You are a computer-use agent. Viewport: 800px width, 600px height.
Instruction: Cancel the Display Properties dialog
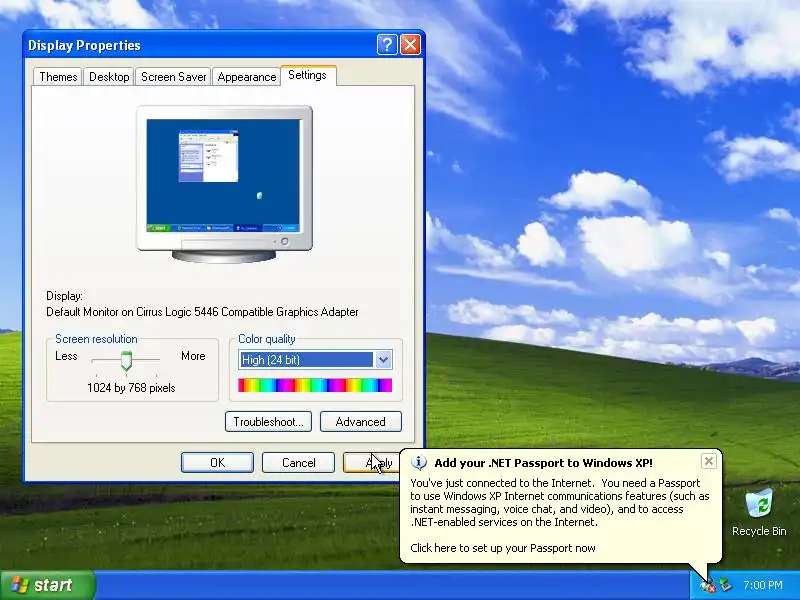pos(298,462)
